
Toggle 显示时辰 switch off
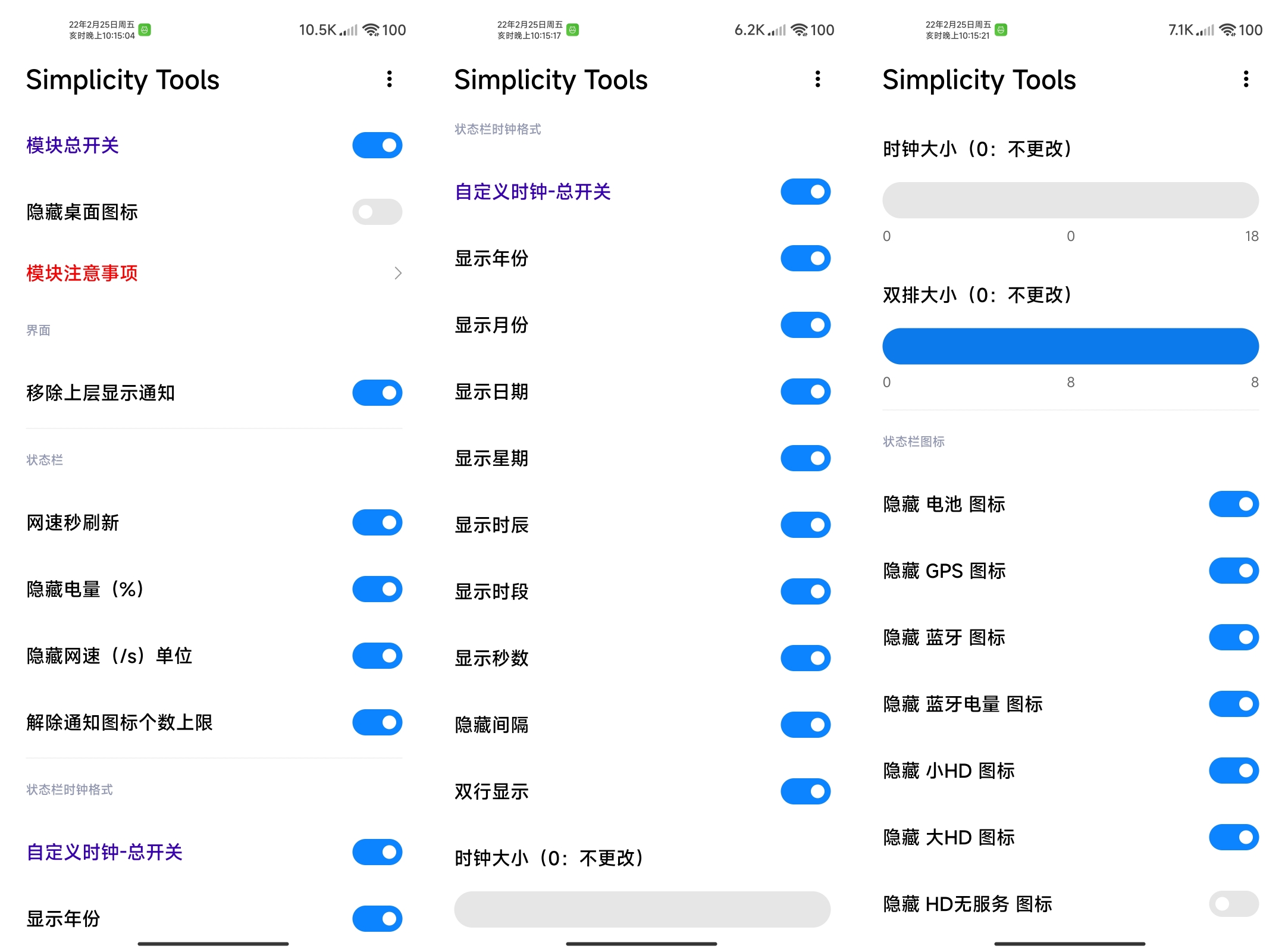click(806, 525)
